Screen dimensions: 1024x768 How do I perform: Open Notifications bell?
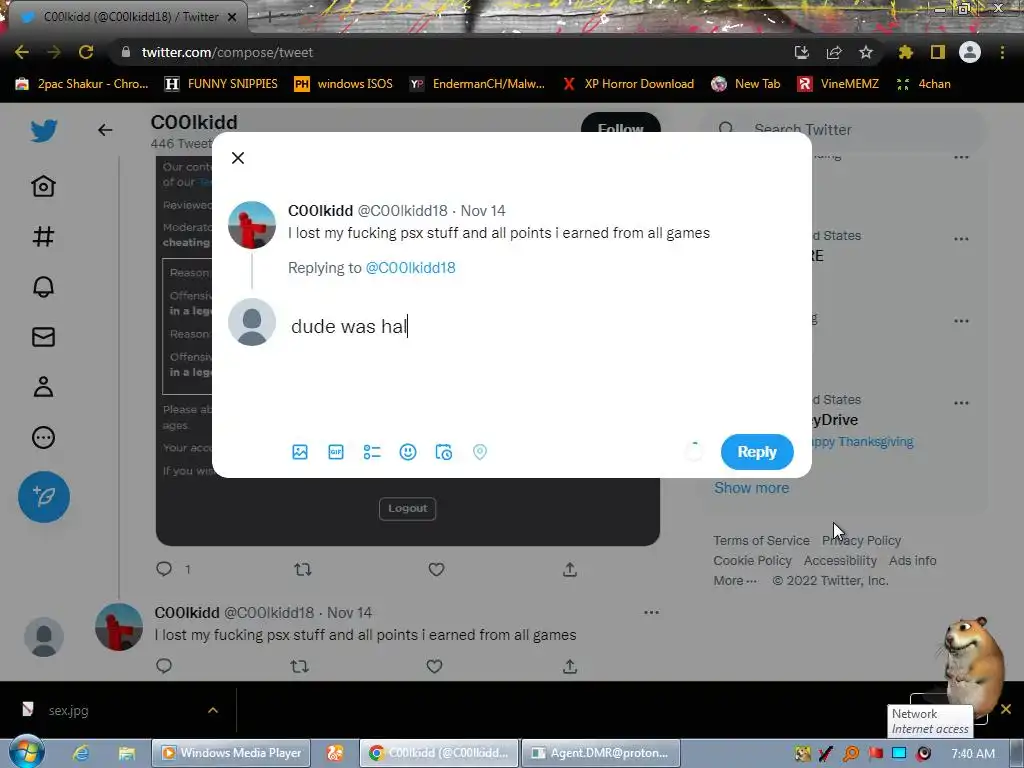44,287
